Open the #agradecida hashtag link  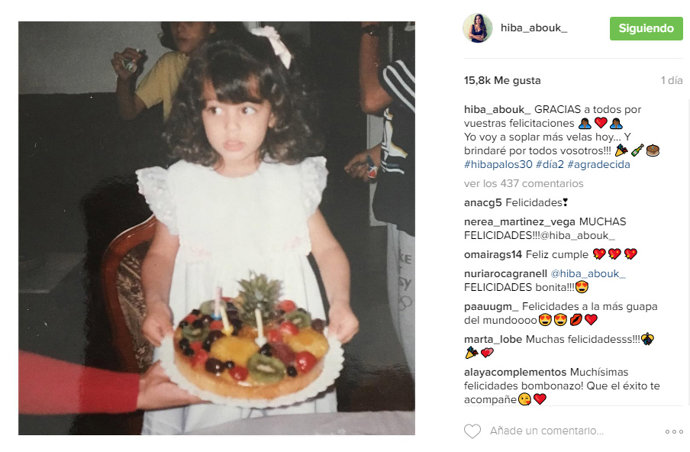(x=598, y=165)
